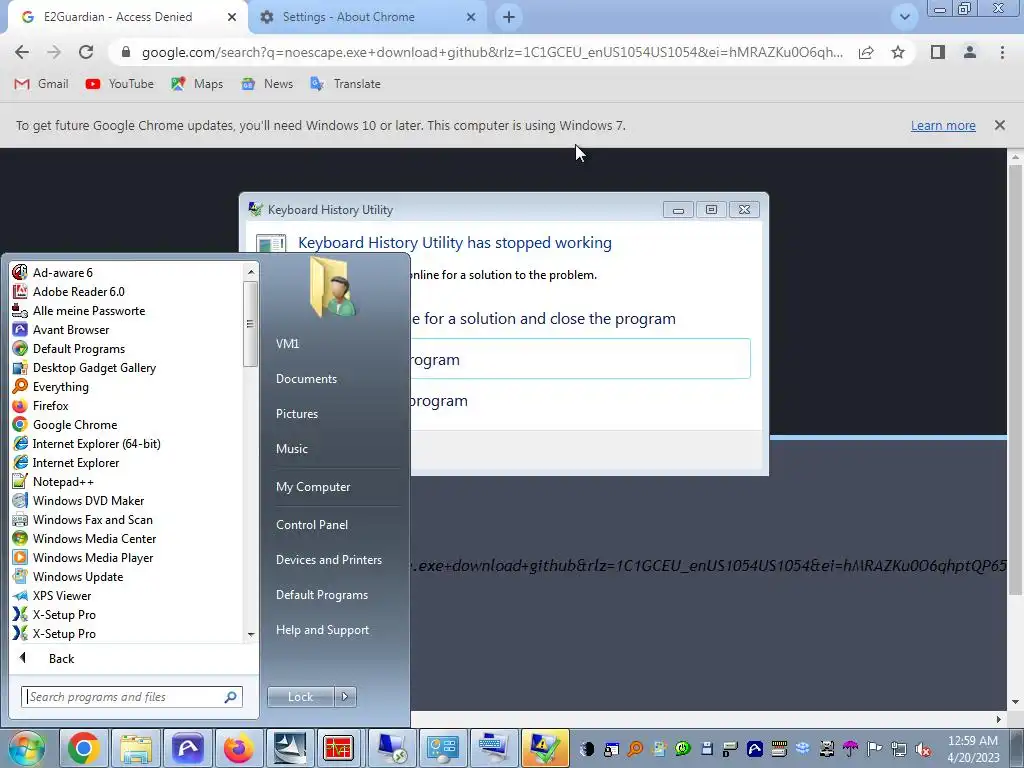Click the user account picture in Start menu
This screenshot has height=768, width=1024.
[332, 287]
